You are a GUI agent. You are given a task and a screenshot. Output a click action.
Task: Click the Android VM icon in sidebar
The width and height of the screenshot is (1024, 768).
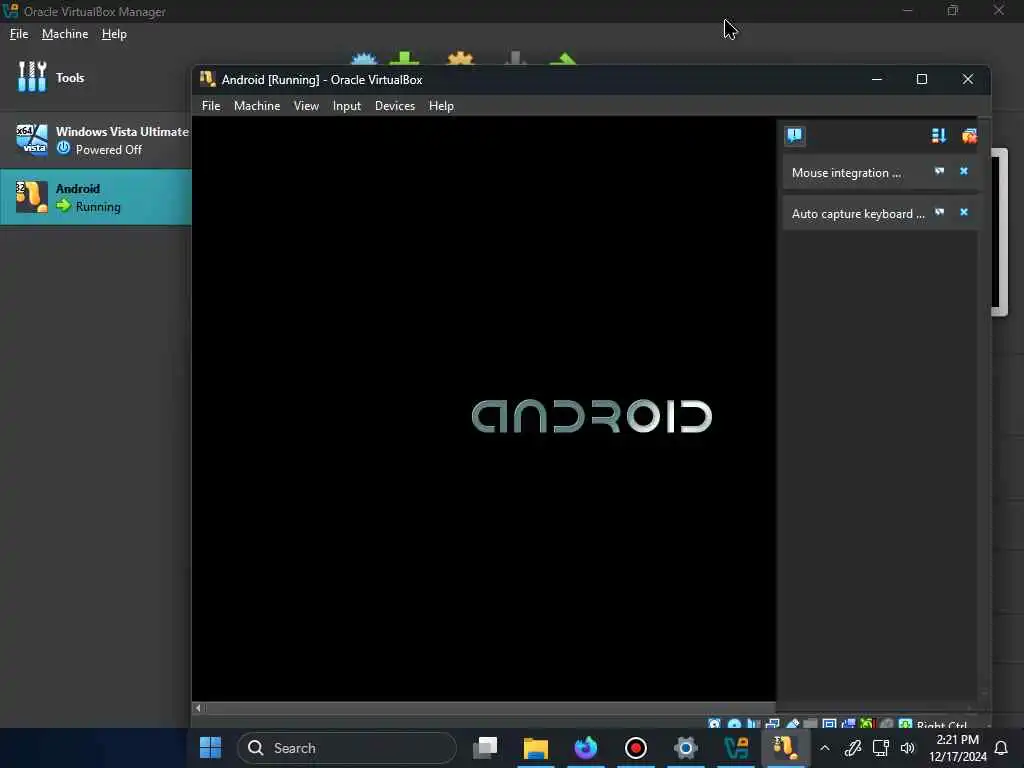pyautogui.click(x=32, y=197)
